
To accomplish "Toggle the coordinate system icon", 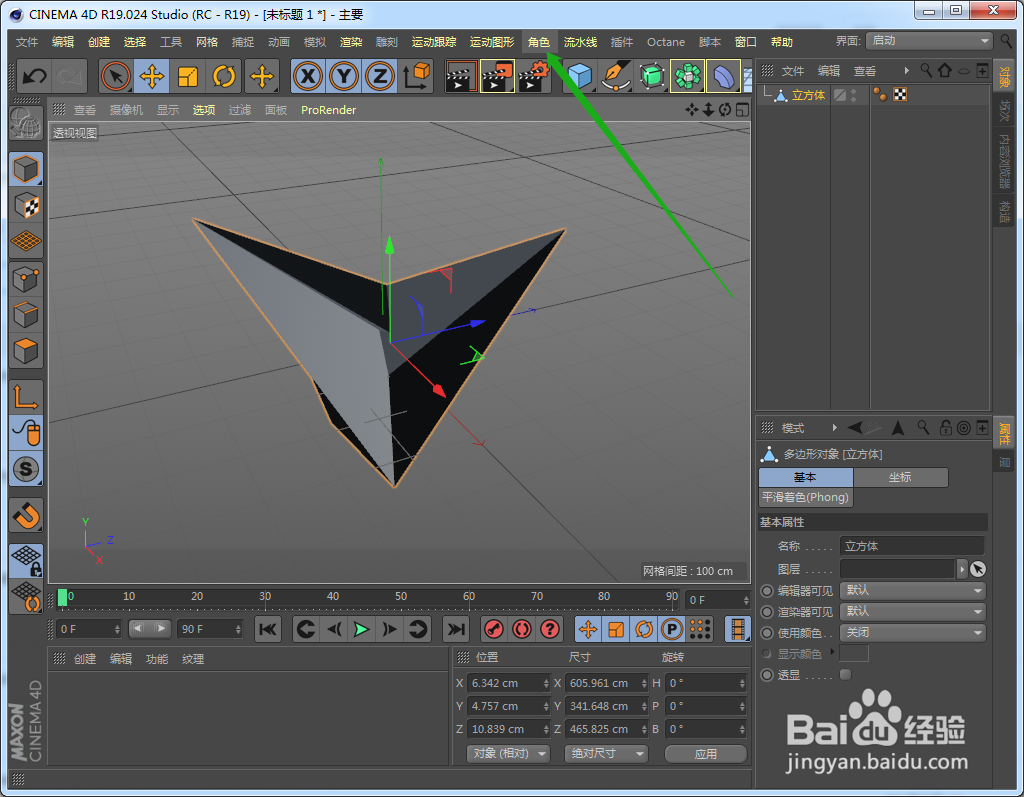I will pos(416,76).
